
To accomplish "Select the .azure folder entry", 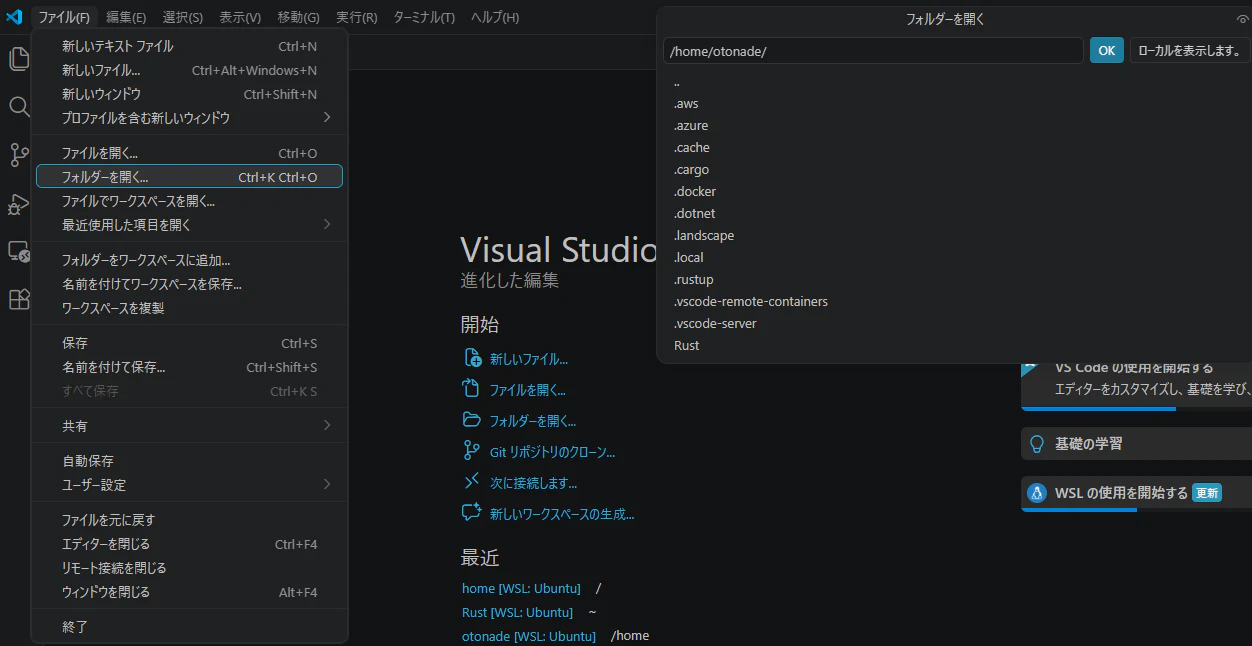I will pos(954,126).
